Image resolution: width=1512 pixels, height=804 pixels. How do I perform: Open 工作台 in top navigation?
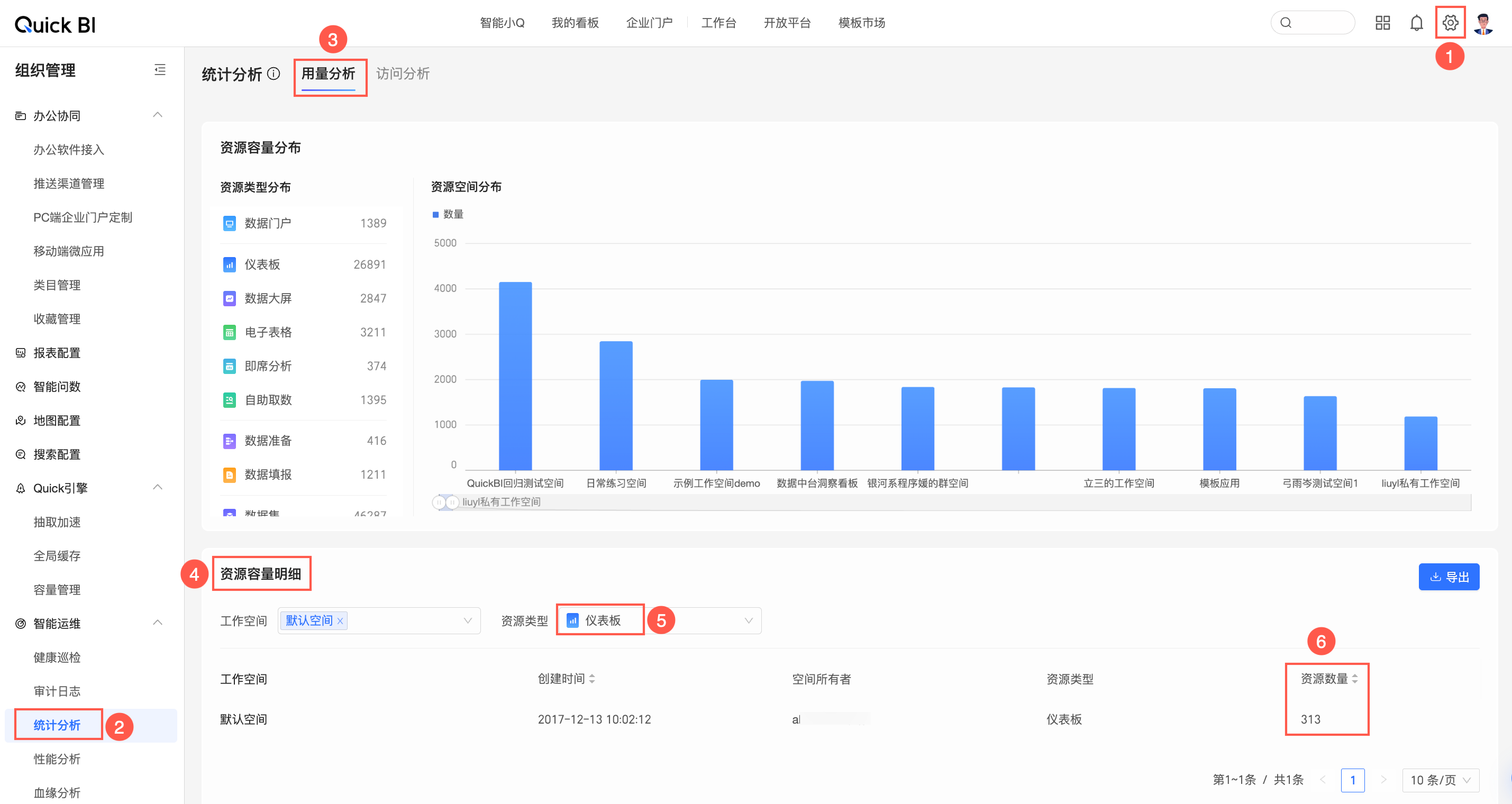pos(718,23)
